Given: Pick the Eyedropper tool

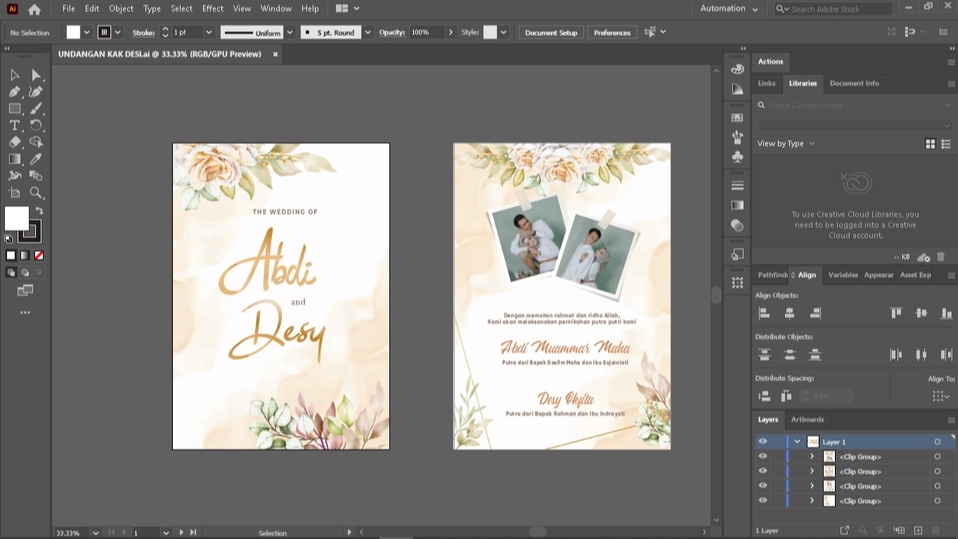Looking at the screenshot, I should 36,158.
